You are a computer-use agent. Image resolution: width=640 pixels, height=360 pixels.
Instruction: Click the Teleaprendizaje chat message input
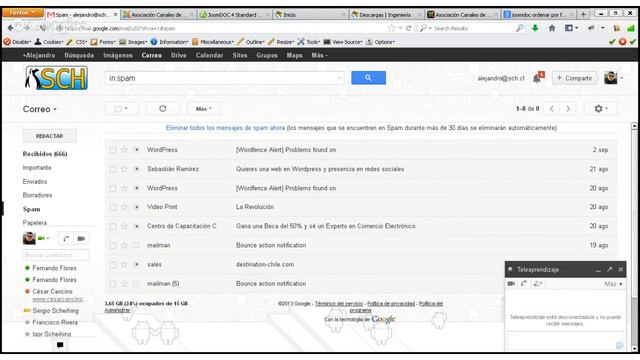point(565,341)
